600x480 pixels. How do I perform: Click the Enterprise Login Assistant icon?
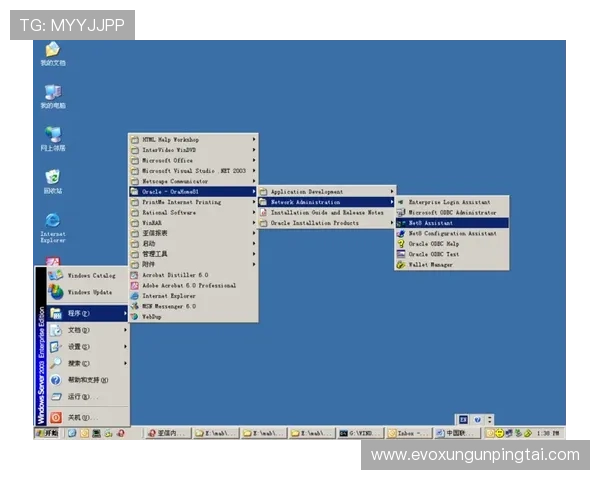pyautogui.click(x=401, y=202)
